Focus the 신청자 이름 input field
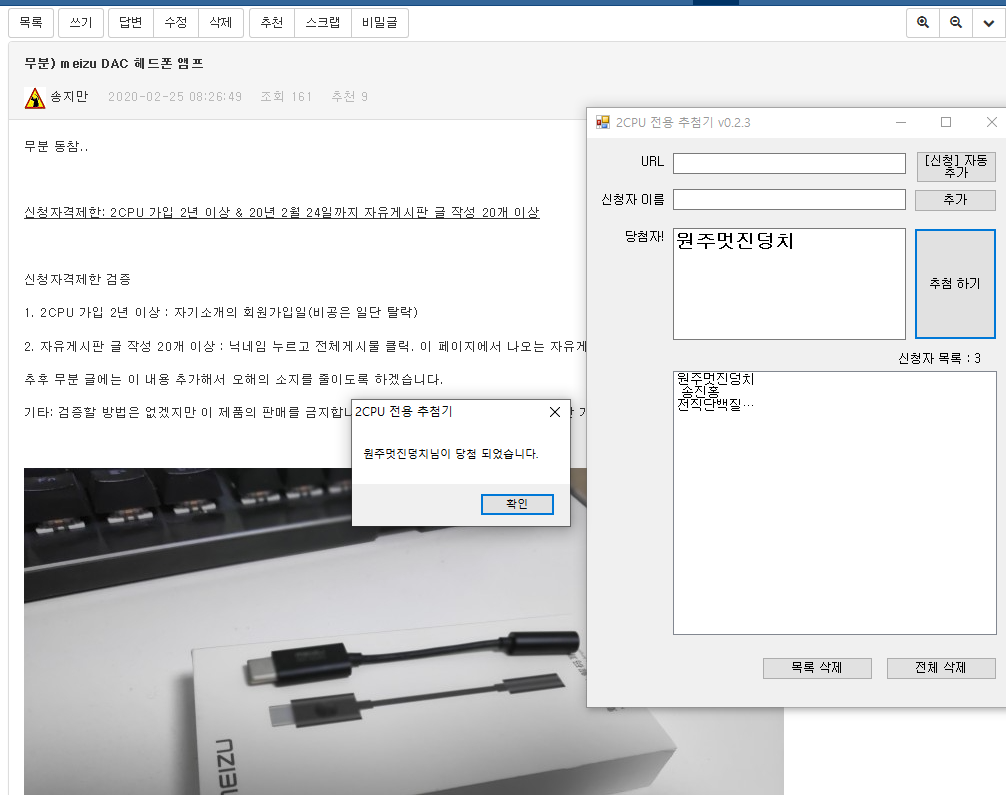 pos(789,200)
